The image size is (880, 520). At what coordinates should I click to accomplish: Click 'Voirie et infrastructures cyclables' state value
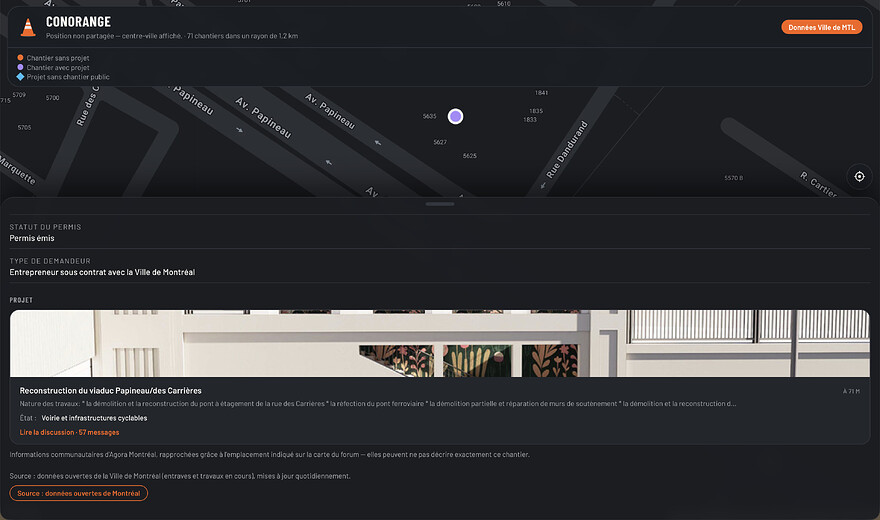(94, 418)
